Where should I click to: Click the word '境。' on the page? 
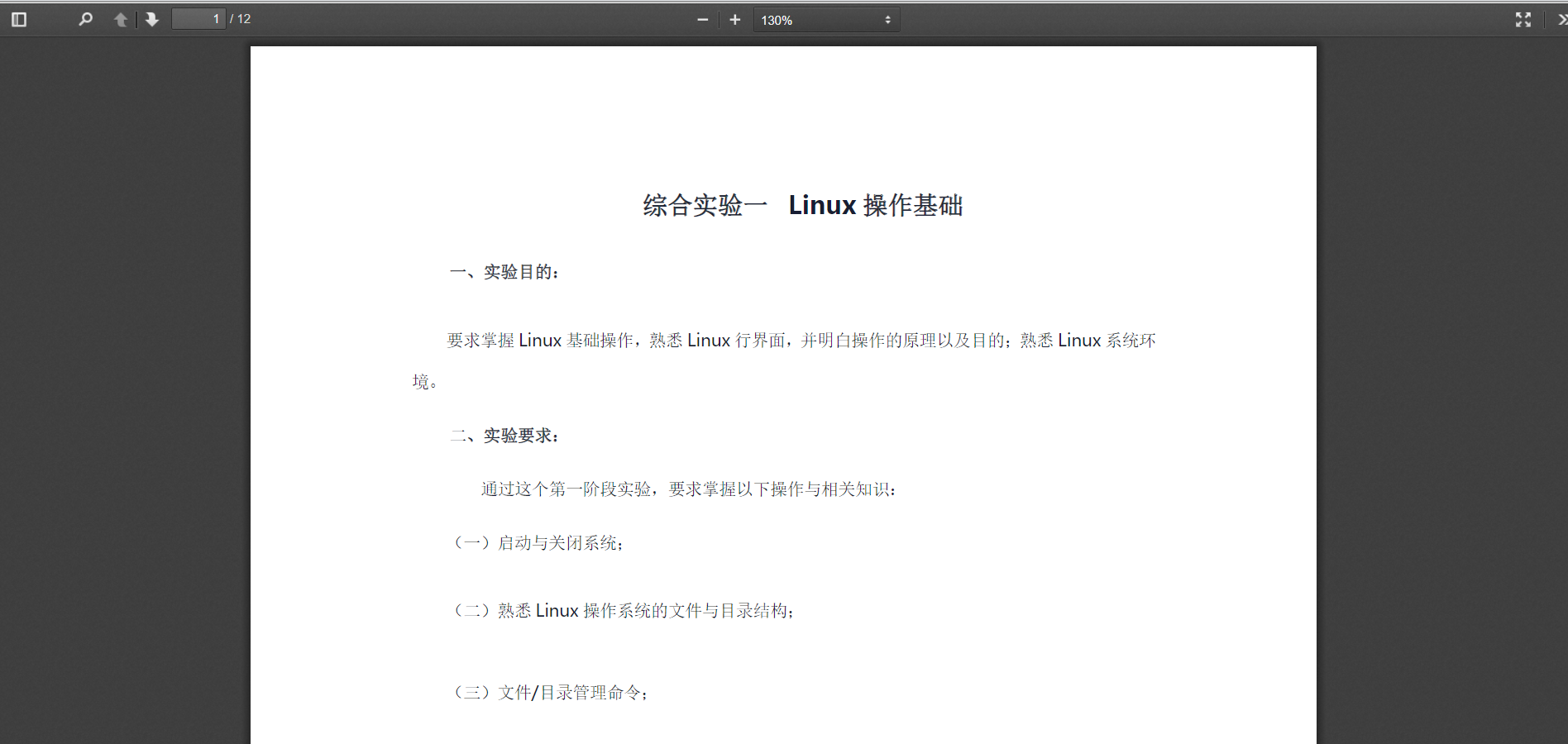point(425,382)
